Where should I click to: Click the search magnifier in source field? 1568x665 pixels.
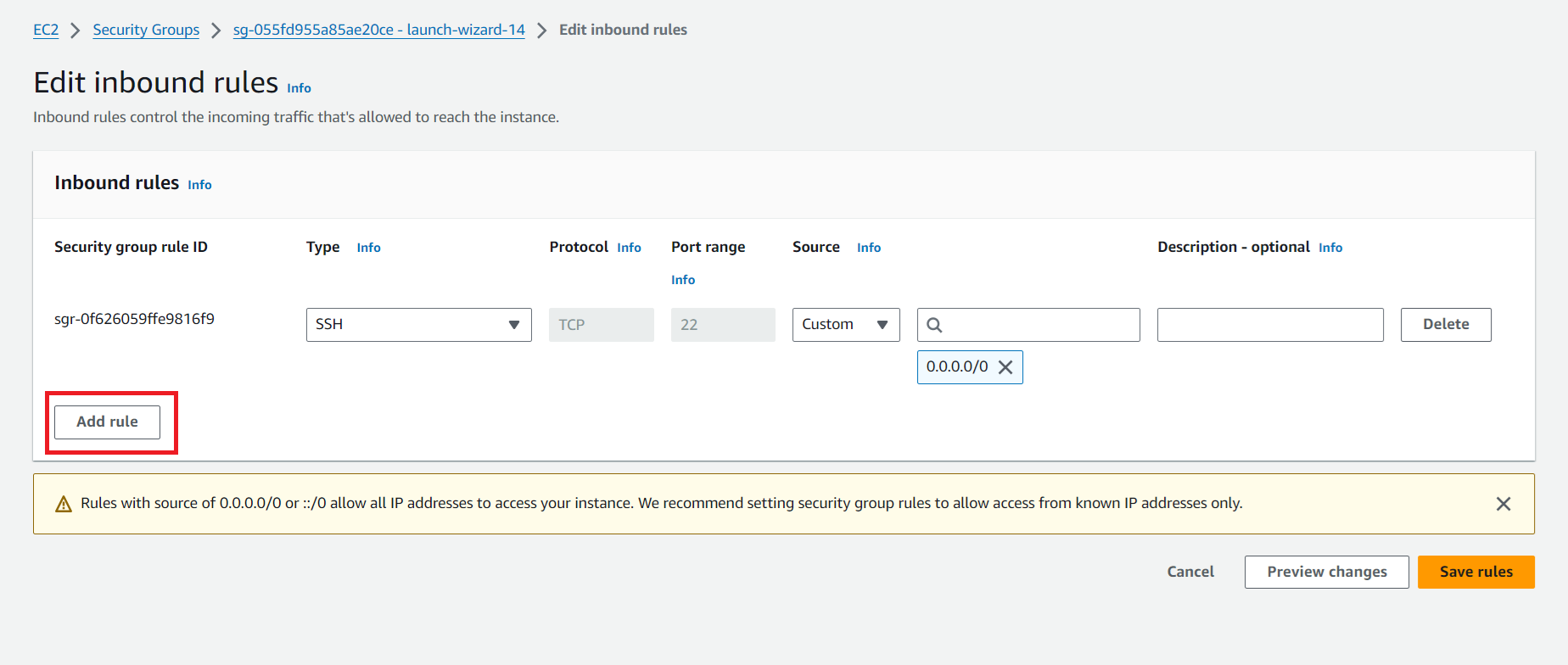pyautogui.click(x=934, y=325)
